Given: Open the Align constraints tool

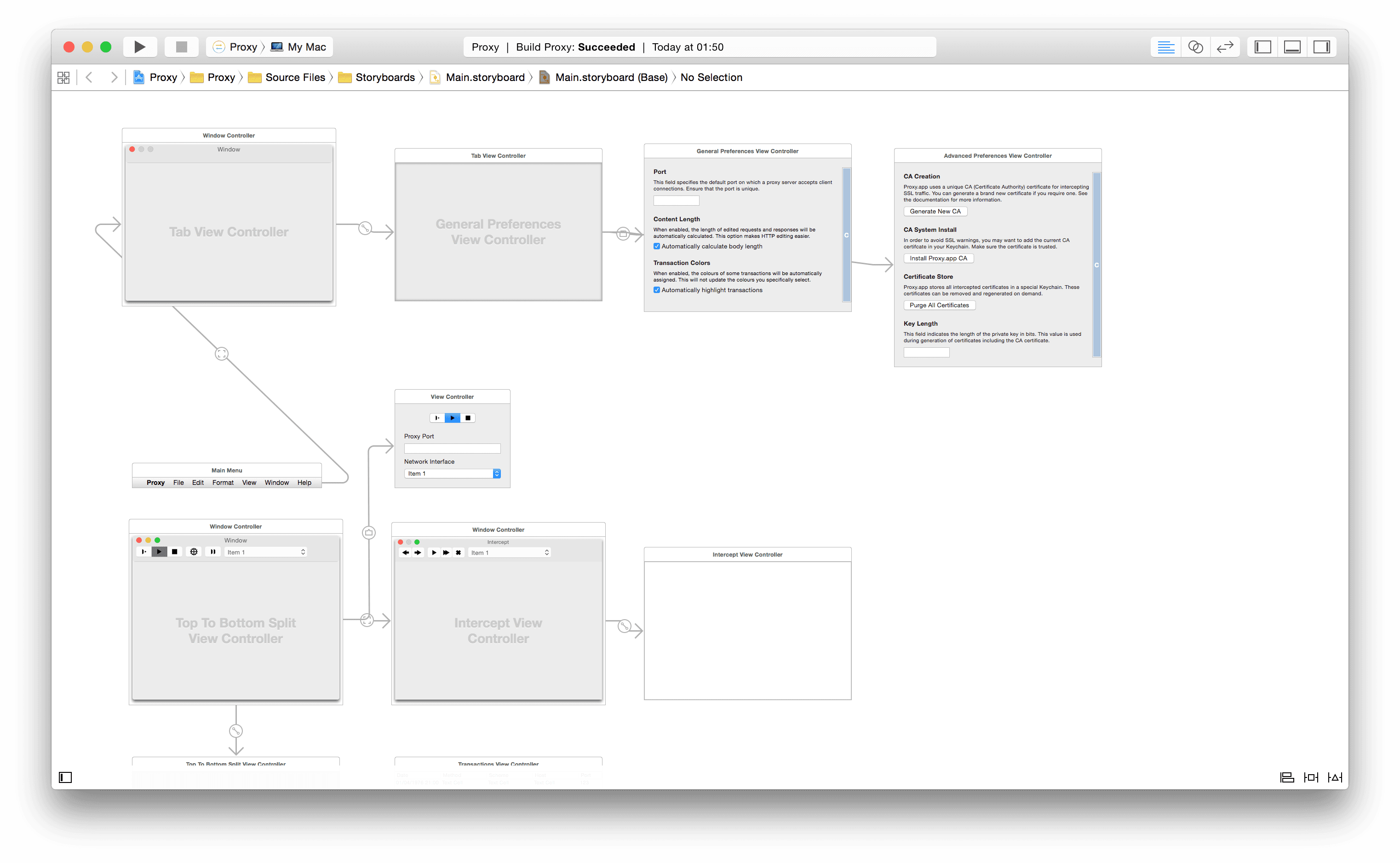Looking at the screenshot, I should point(1287,777).
